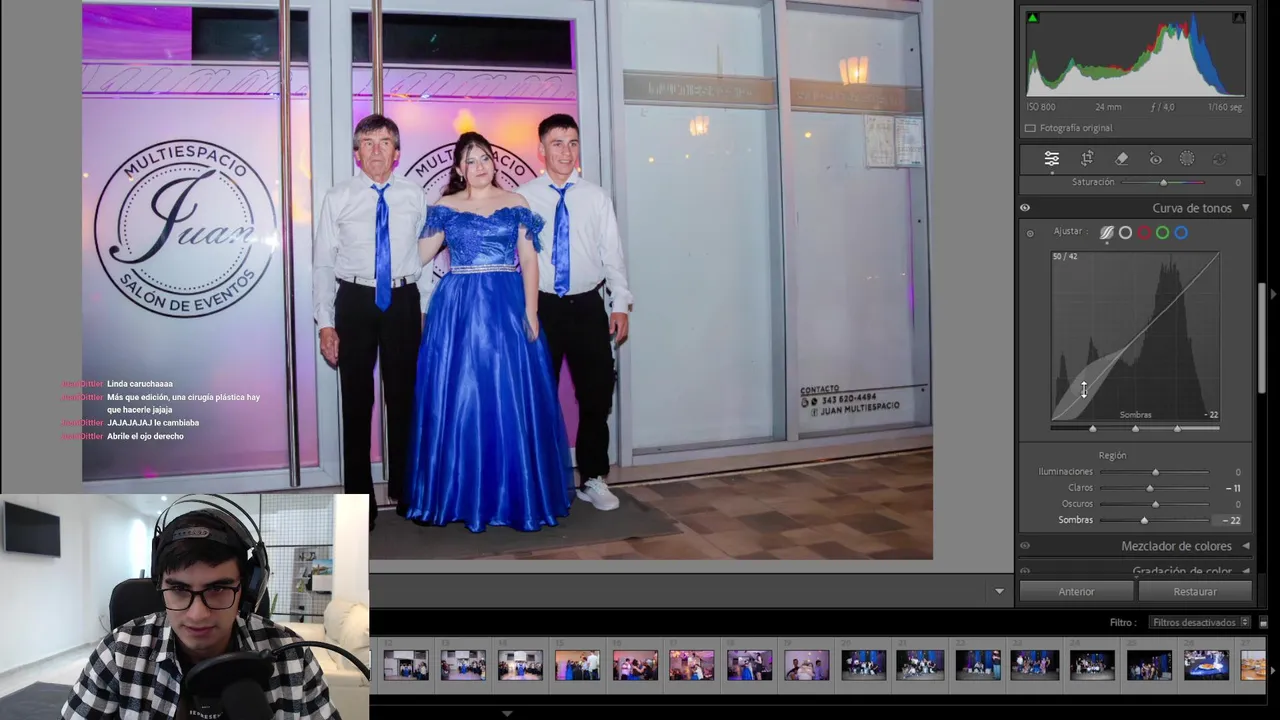1280x720 pixels.
Task: Select the Red eye correction tool
Action: tap(1155, 159)
